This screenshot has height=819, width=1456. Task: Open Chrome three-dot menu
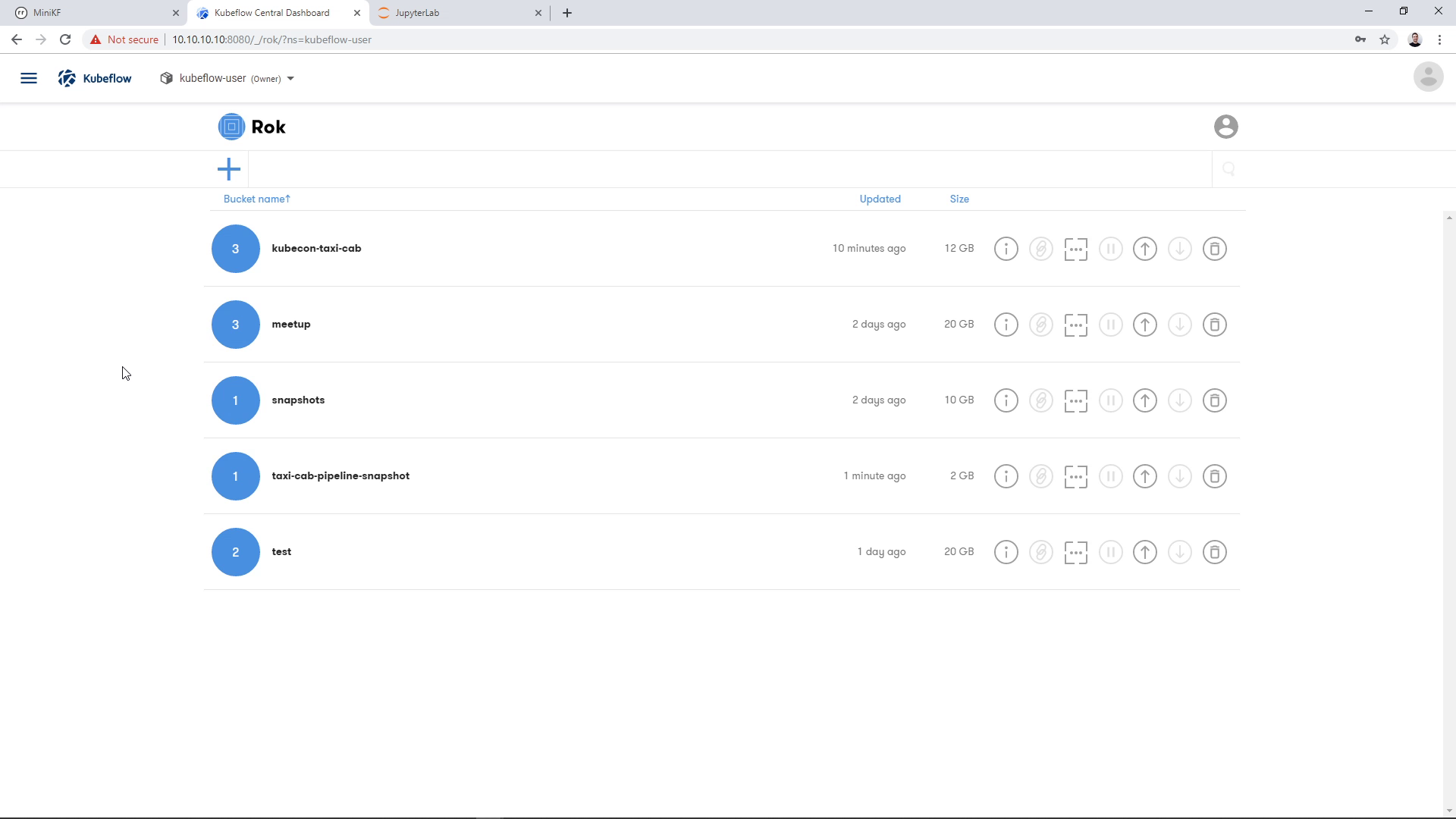(x=1439, y=39)
